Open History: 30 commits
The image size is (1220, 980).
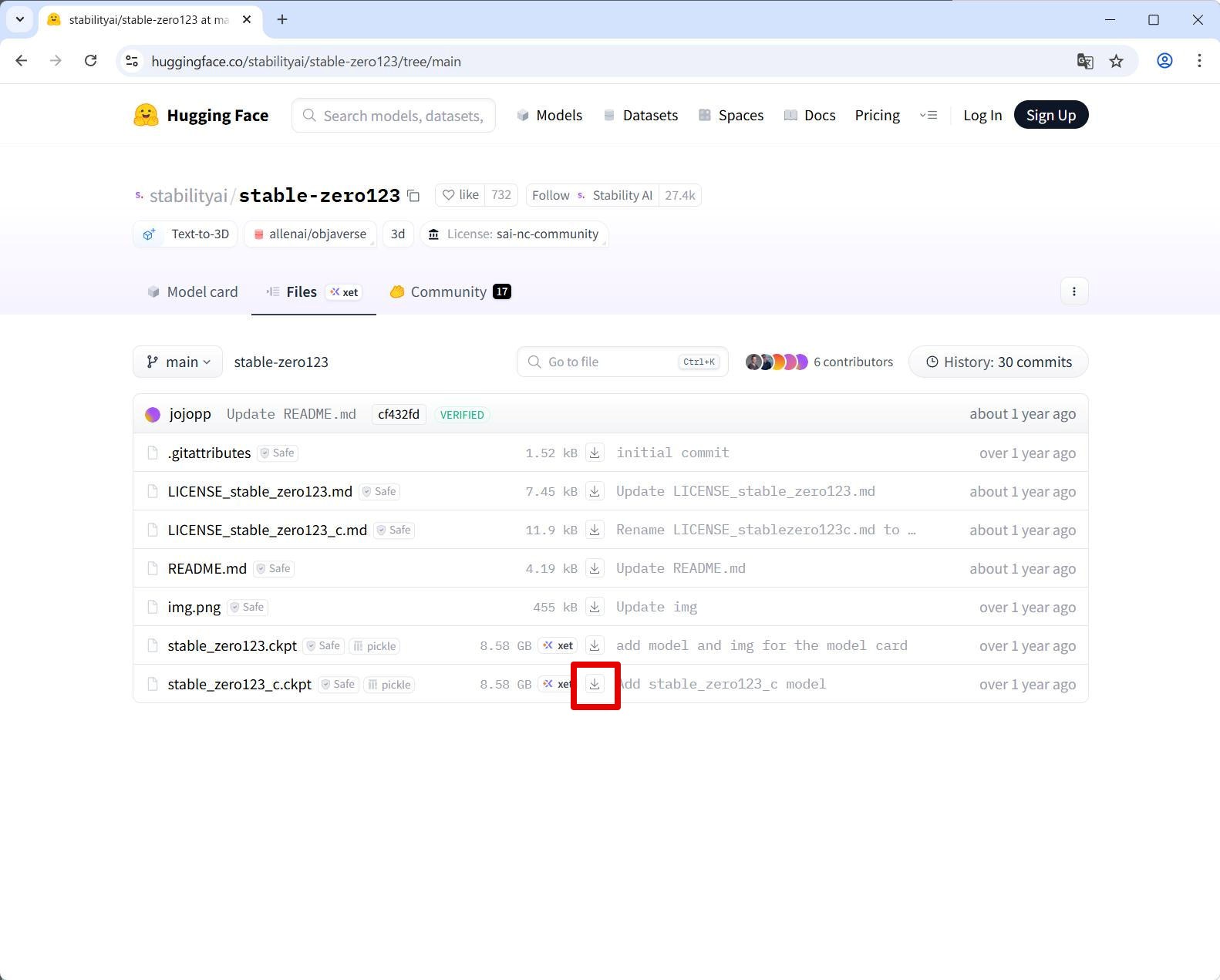[999, 362]
